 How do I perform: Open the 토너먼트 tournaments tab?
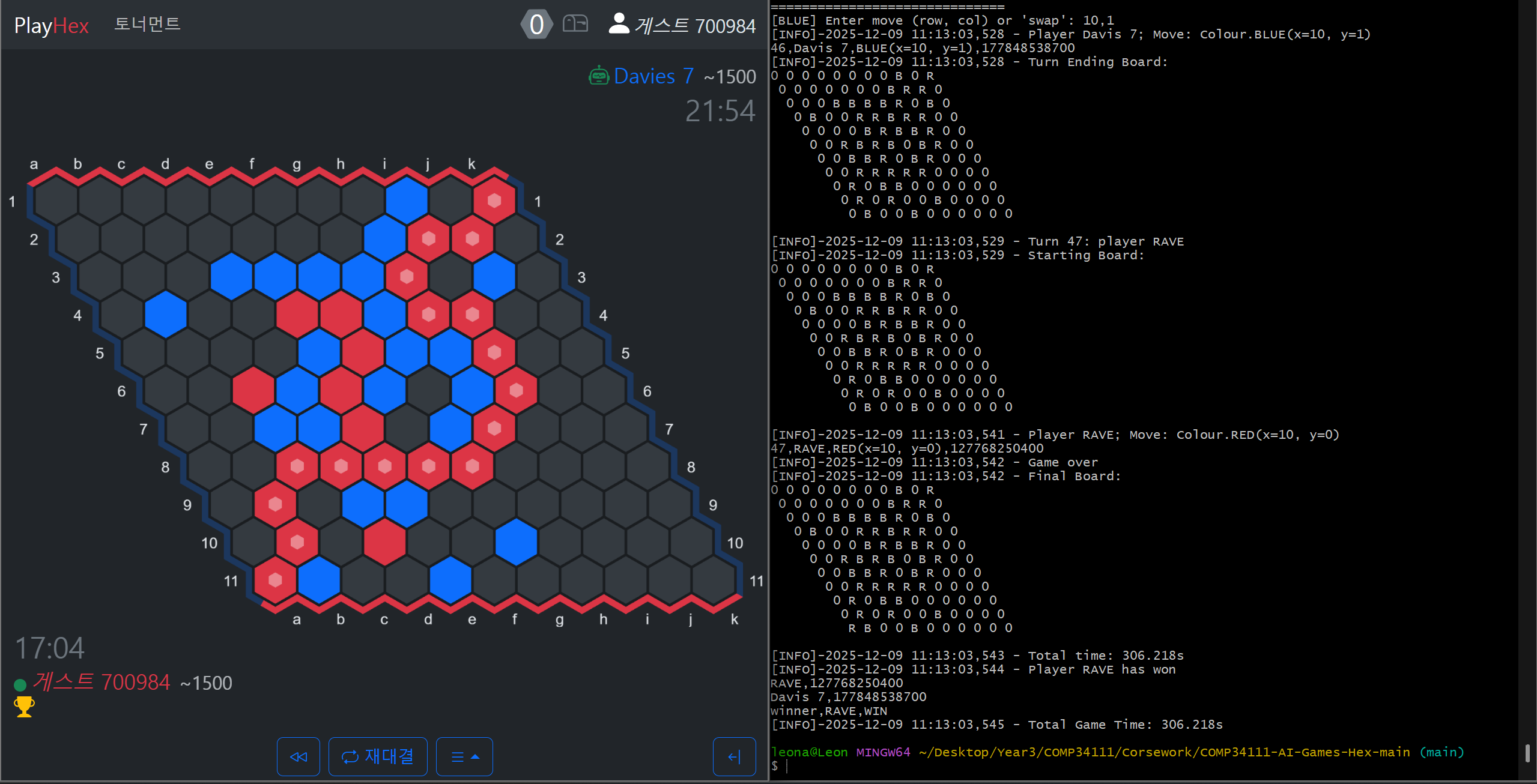coord(147,24)
